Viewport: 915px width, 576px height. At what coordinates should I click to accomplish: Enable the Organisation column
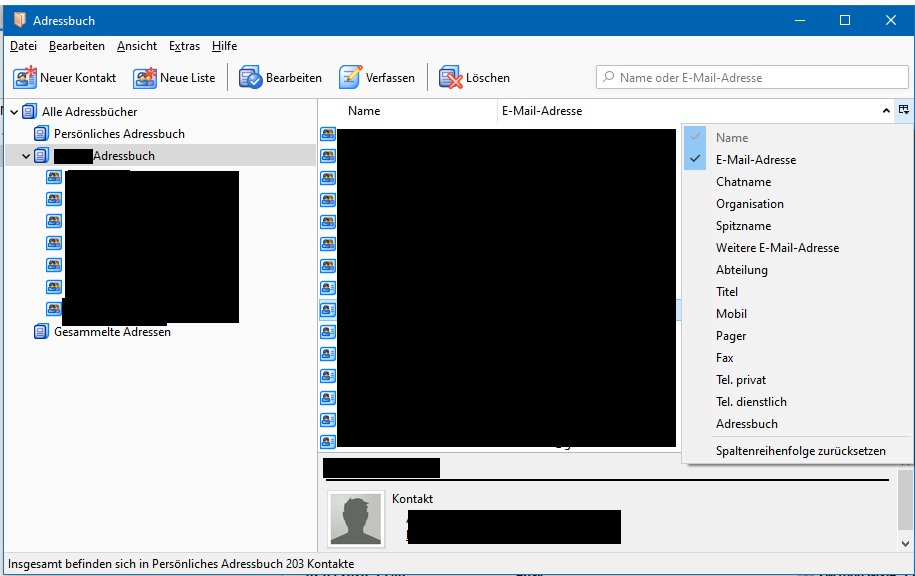click(749, 204)
